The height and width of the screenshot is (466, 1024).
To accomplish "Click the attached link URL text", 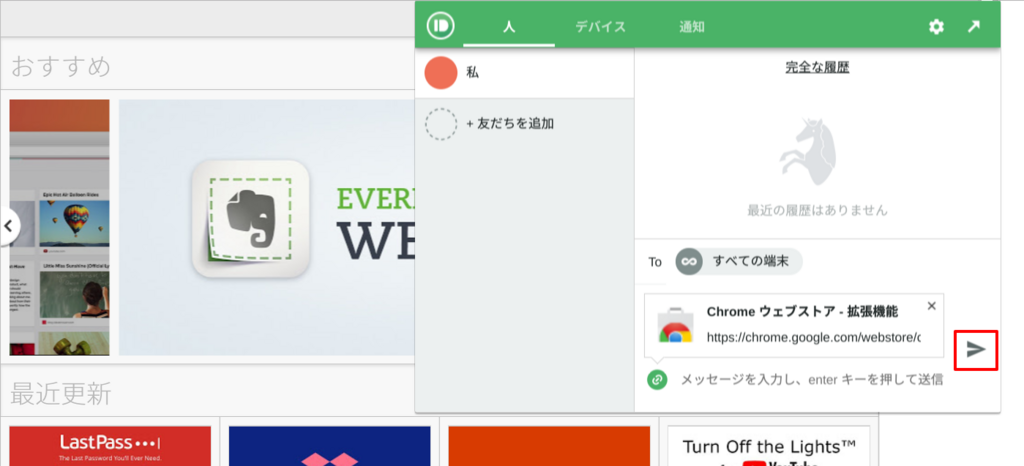I will (x=814, y=338).
